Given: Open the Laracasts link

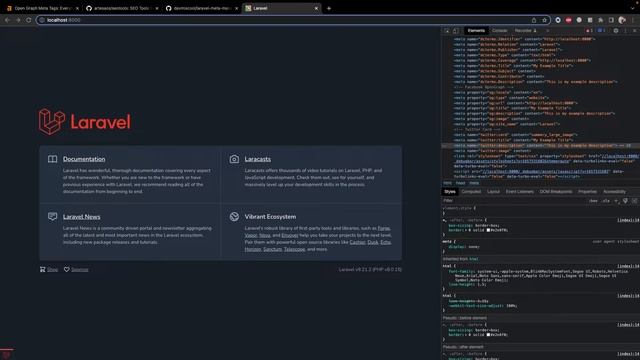Looking at the screenshot, I should (x=258, y=159).
